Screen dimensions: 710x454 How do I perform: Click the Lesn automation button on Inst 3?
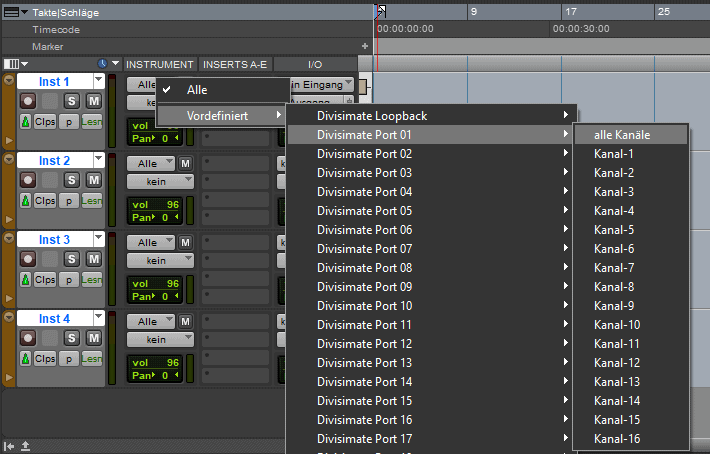pyautogui.click(x=92, y=280)
